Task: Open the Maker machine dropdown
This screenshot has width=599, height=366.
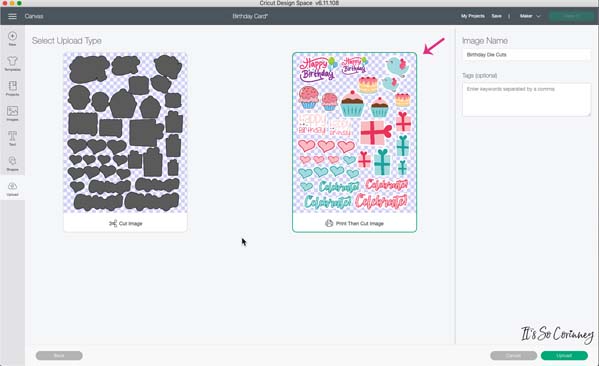Action: pyautogui.click(x=529, y=16)
